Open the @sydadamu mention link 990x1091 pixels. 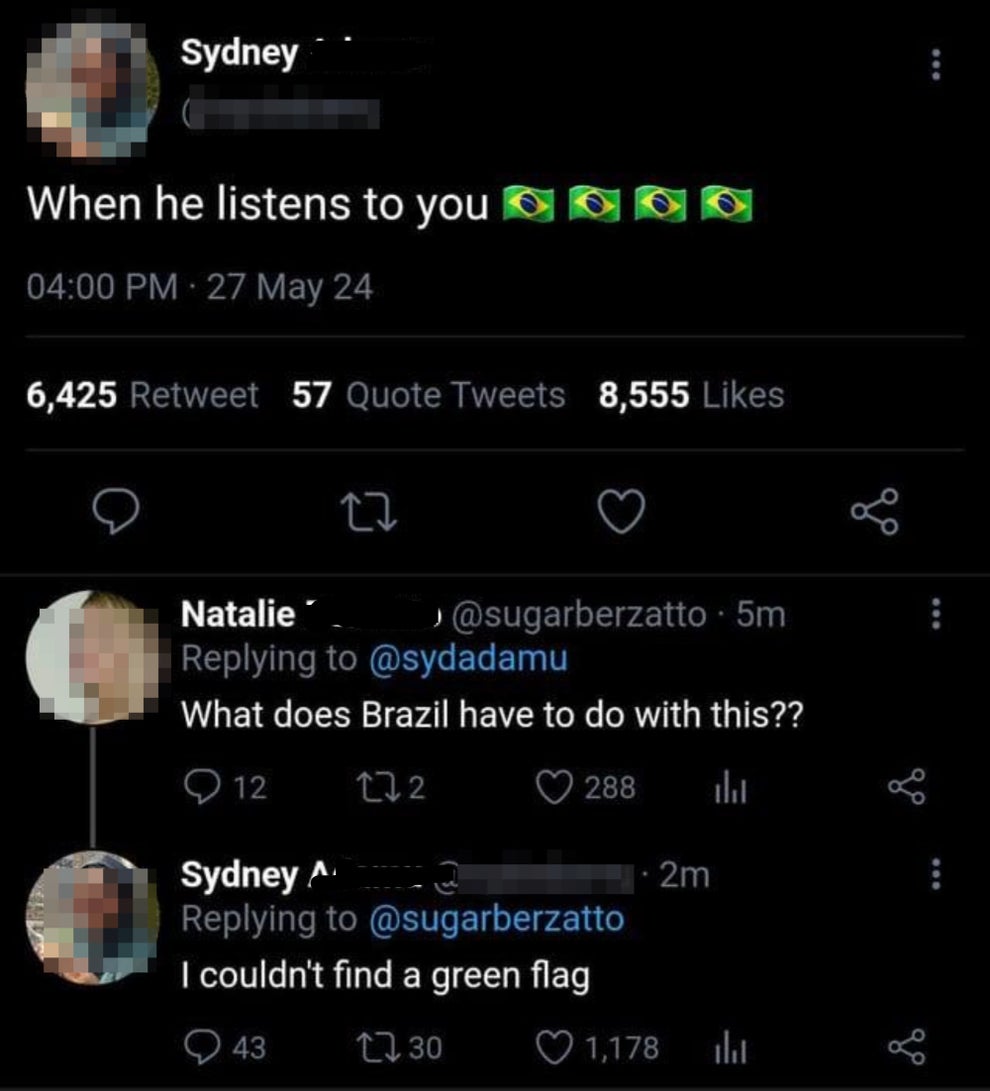[x=468, y=659]
